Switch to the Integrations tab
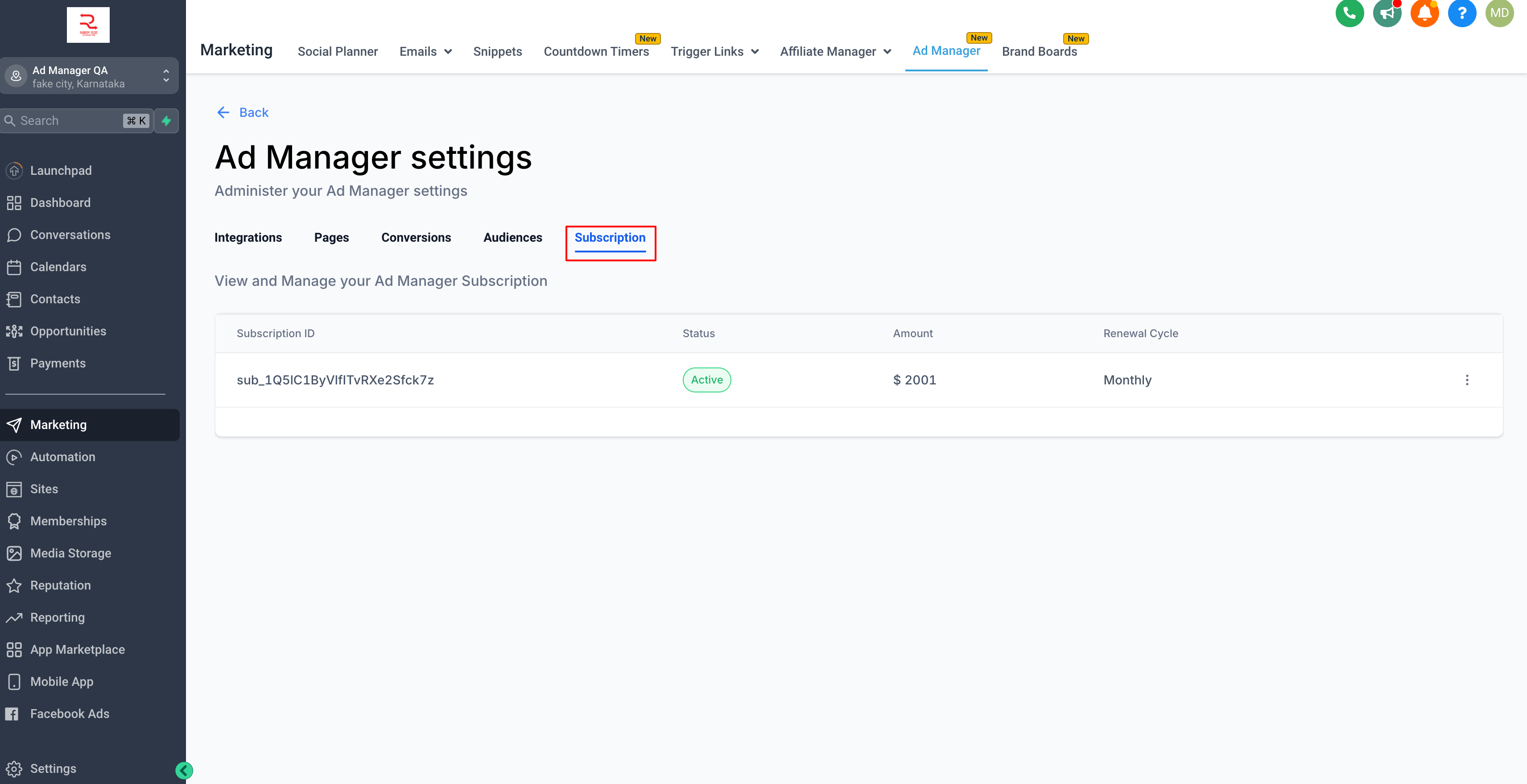The height and width of the screenshot is (784, 1527). click(248, 238)
